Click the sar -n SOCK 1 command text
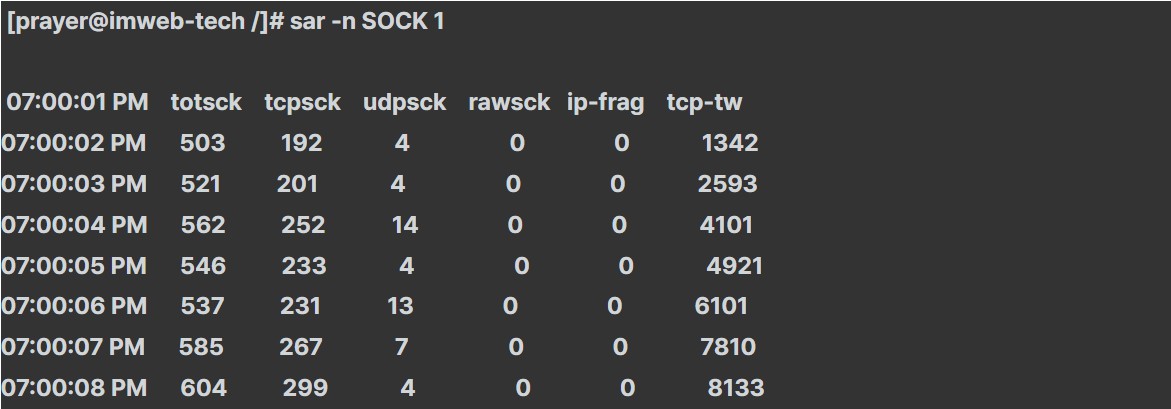 pyautogui.click(x=367, y=22)
